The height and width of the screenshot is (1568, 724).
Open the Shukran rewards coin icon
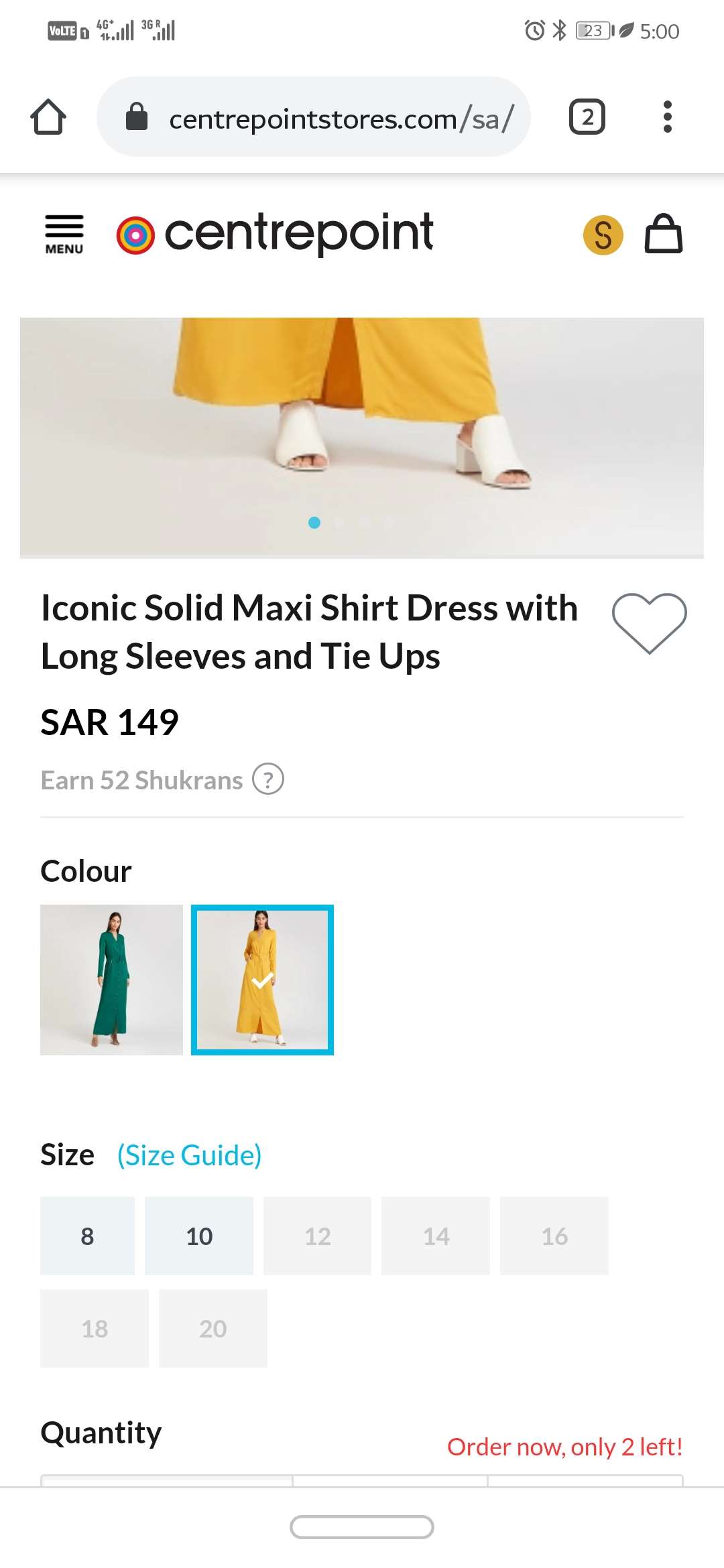pyautogui.click(x=603, y=235)
